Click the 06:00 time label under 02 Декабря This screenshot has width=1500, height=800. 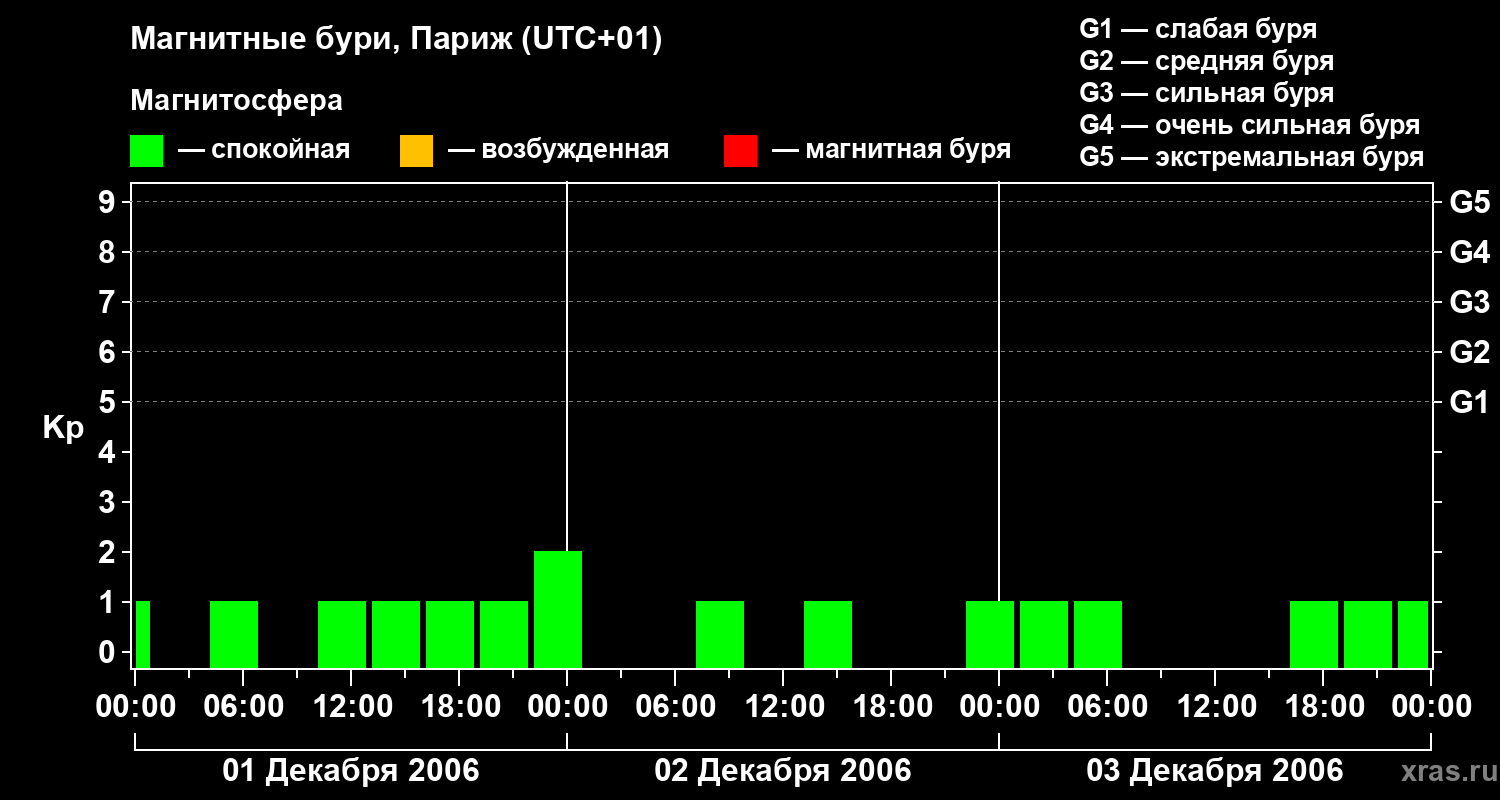pos(675,707)
